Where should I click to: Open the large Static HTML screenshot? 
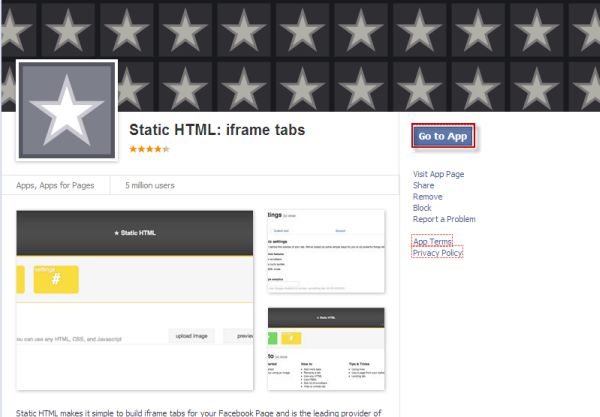(x=135, y=300)
